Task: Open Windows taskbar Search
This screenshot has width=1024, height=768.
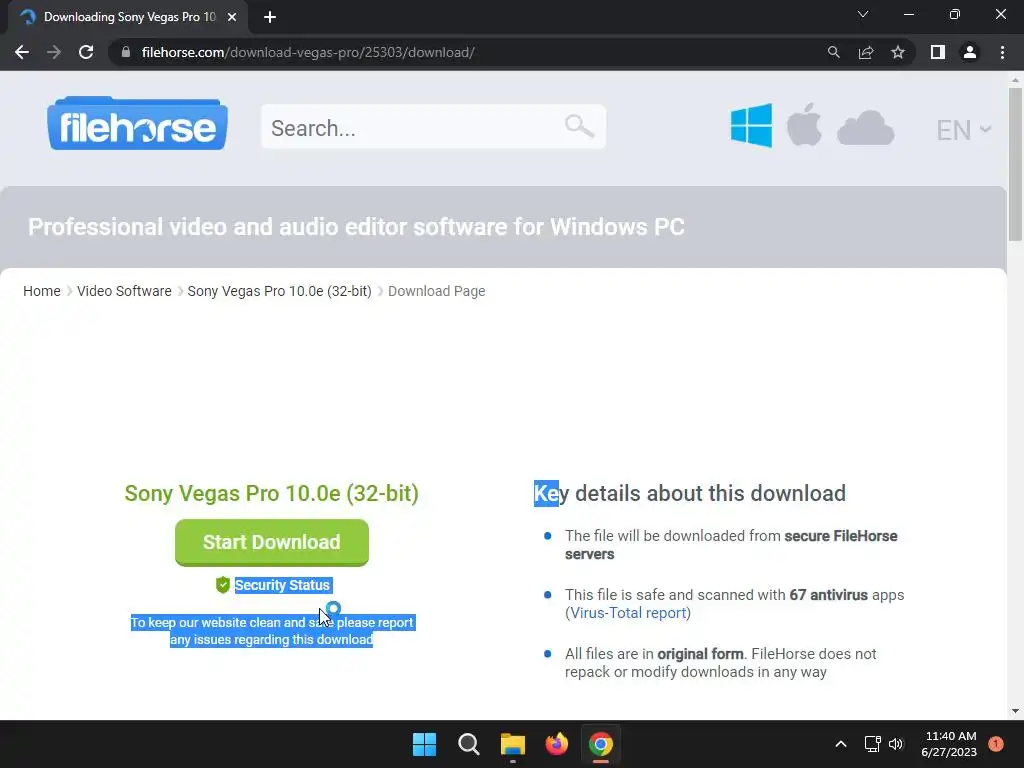Action: 468,744
